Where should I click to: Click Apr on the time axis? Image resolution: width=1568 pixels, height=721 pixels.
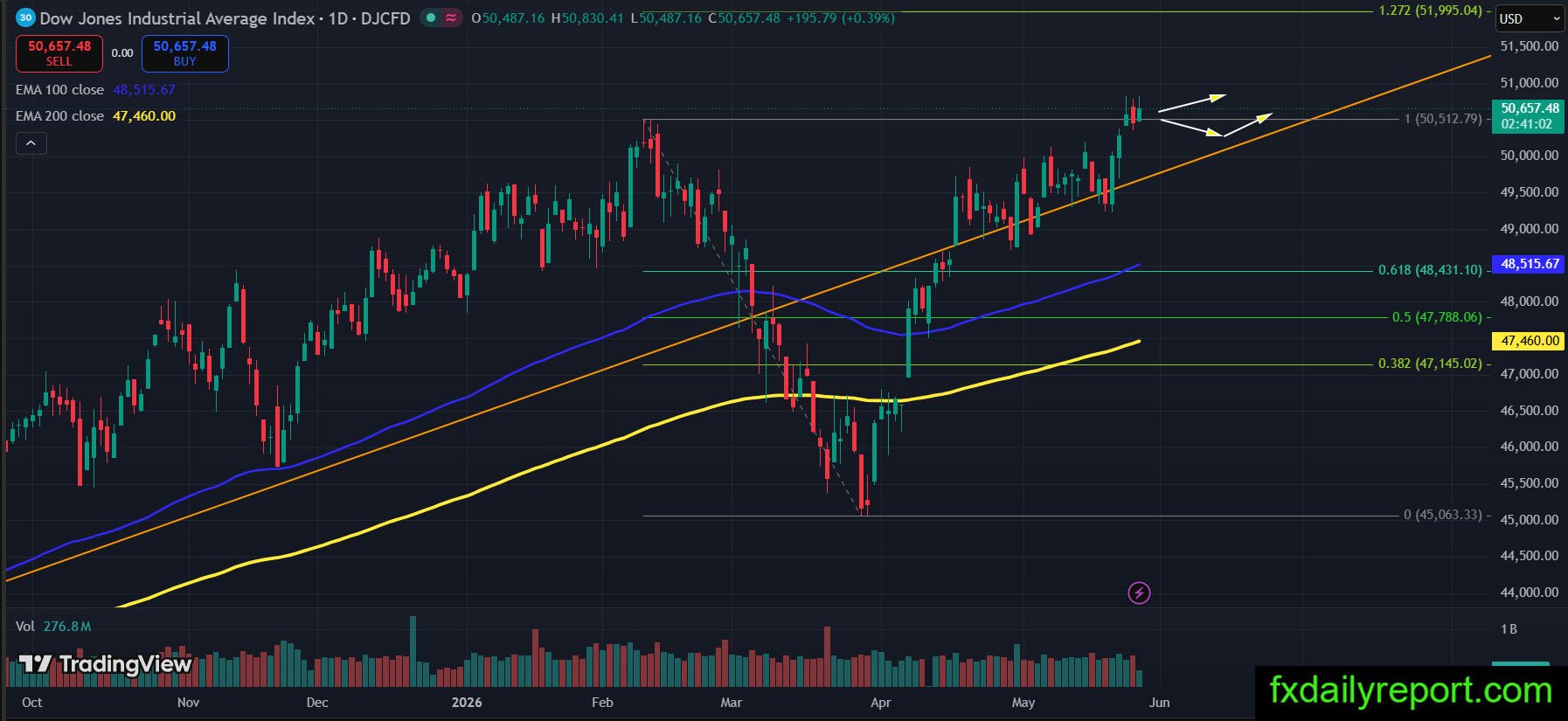[x=881, y=703]
